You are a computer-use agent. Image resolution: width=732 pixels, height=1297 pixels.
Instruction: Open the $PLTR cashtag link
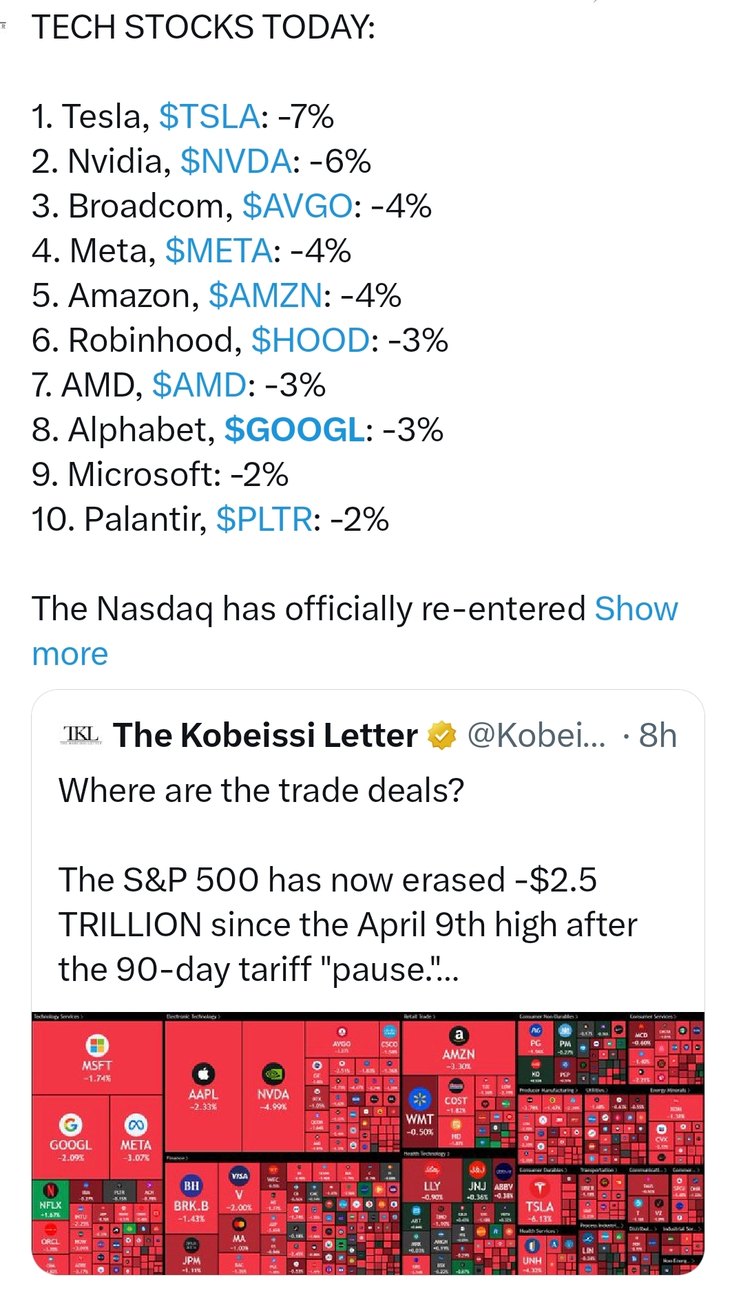pyautogui.click(x=264, y=518)
